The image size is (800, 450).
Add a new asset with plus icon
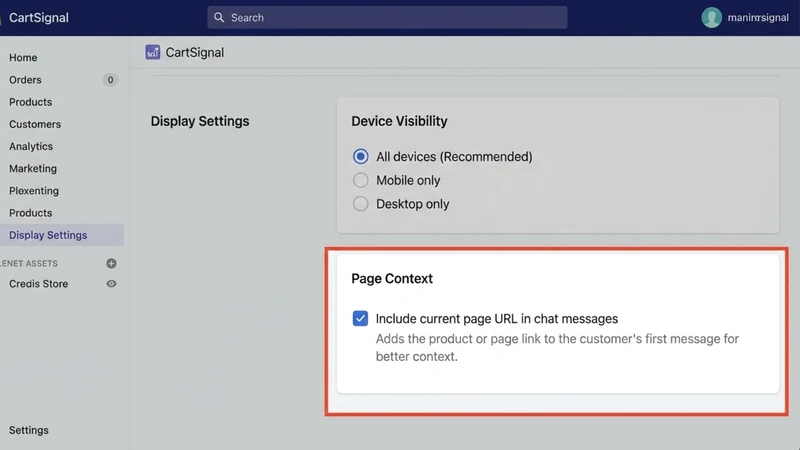[111, 263]
